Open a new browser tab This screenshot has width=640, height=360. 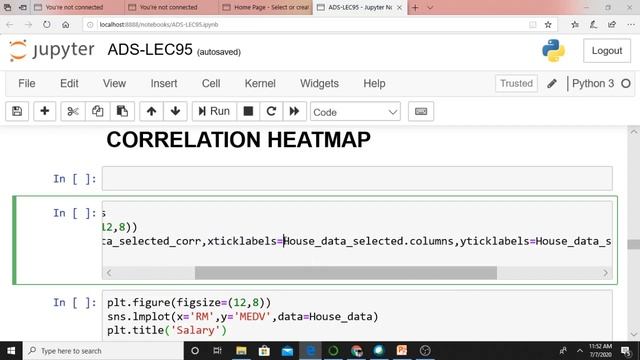click(x=415, y=7)
